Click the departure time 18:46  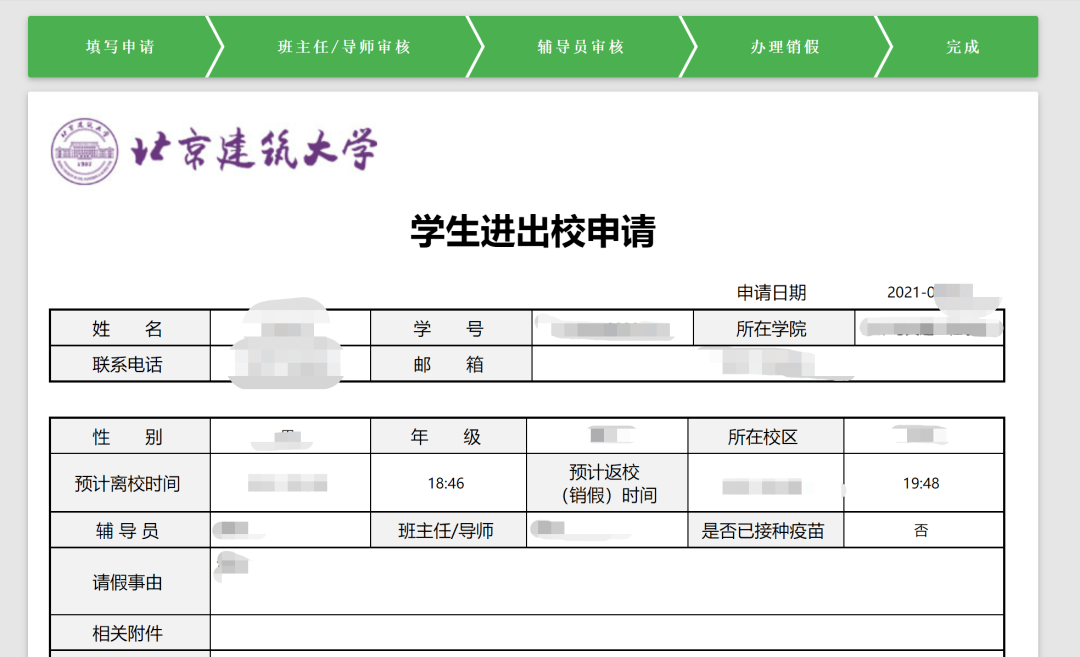pyautogui.click(x=446, y=483)
